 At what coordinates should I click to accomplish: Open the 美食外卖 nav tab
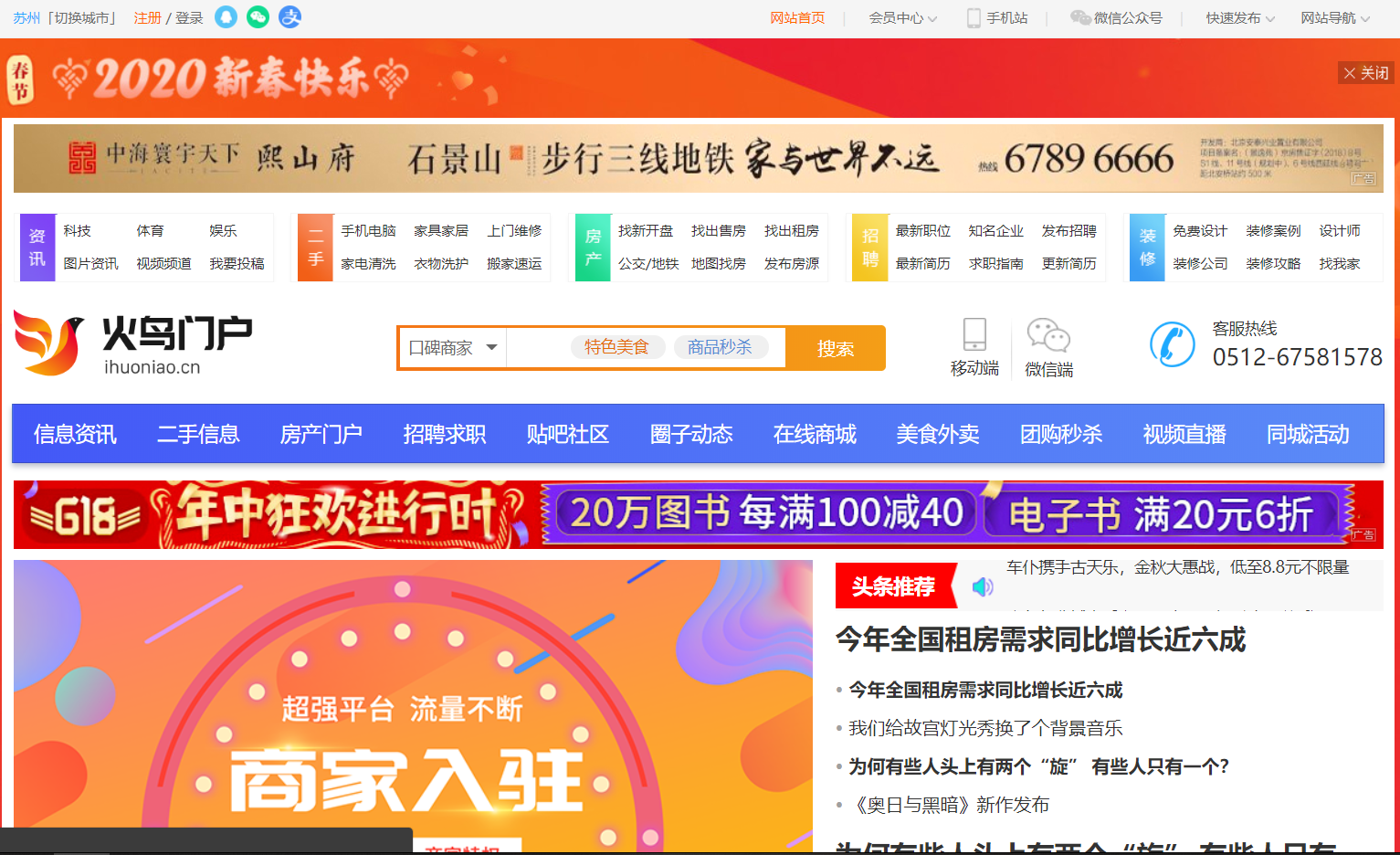click(x=938, y=434)
